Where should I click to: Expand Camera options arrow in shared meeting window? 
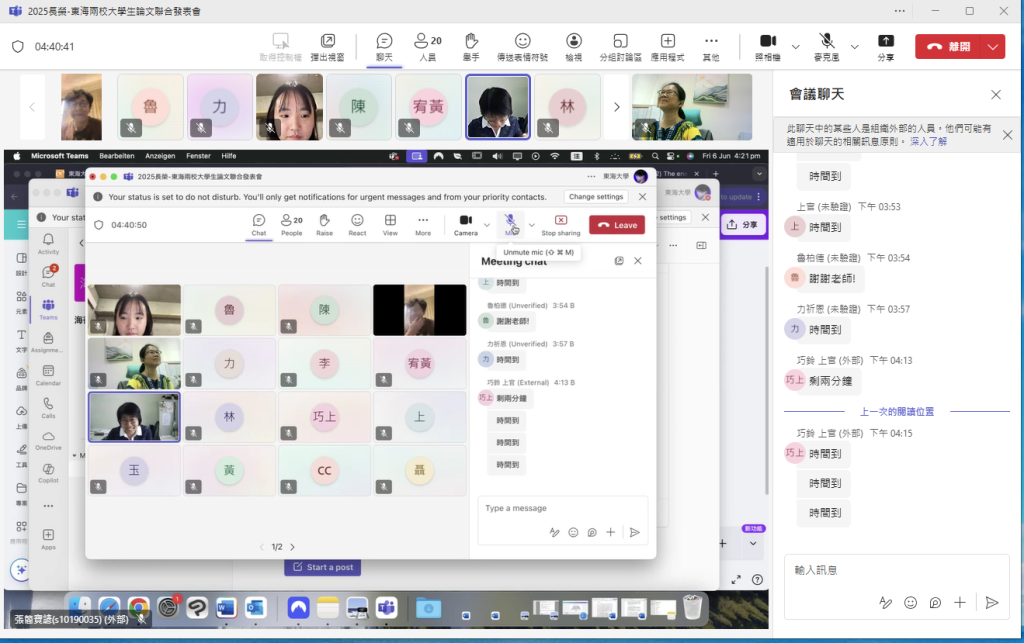[487, 225]
